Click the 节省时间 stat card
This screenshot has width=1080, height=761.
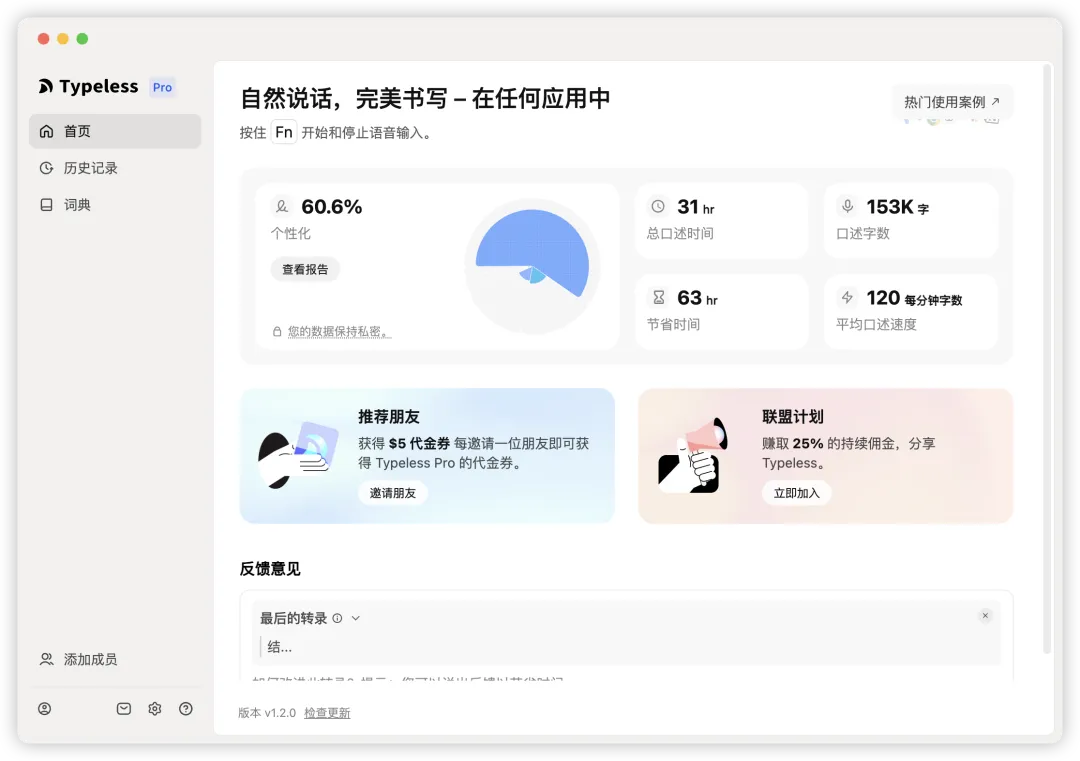click(721, 311)
